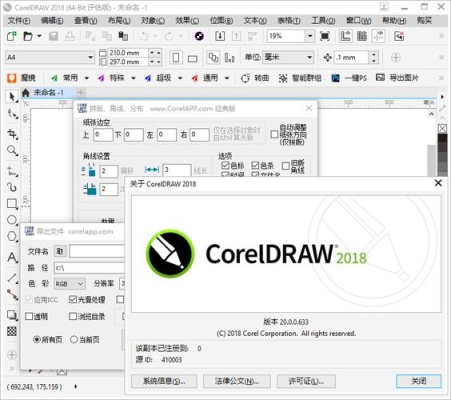The height and width of the screenshot is (400, 451).
Task: Open the RGB 色彩 dropdown
Action: tap(69, 284)
